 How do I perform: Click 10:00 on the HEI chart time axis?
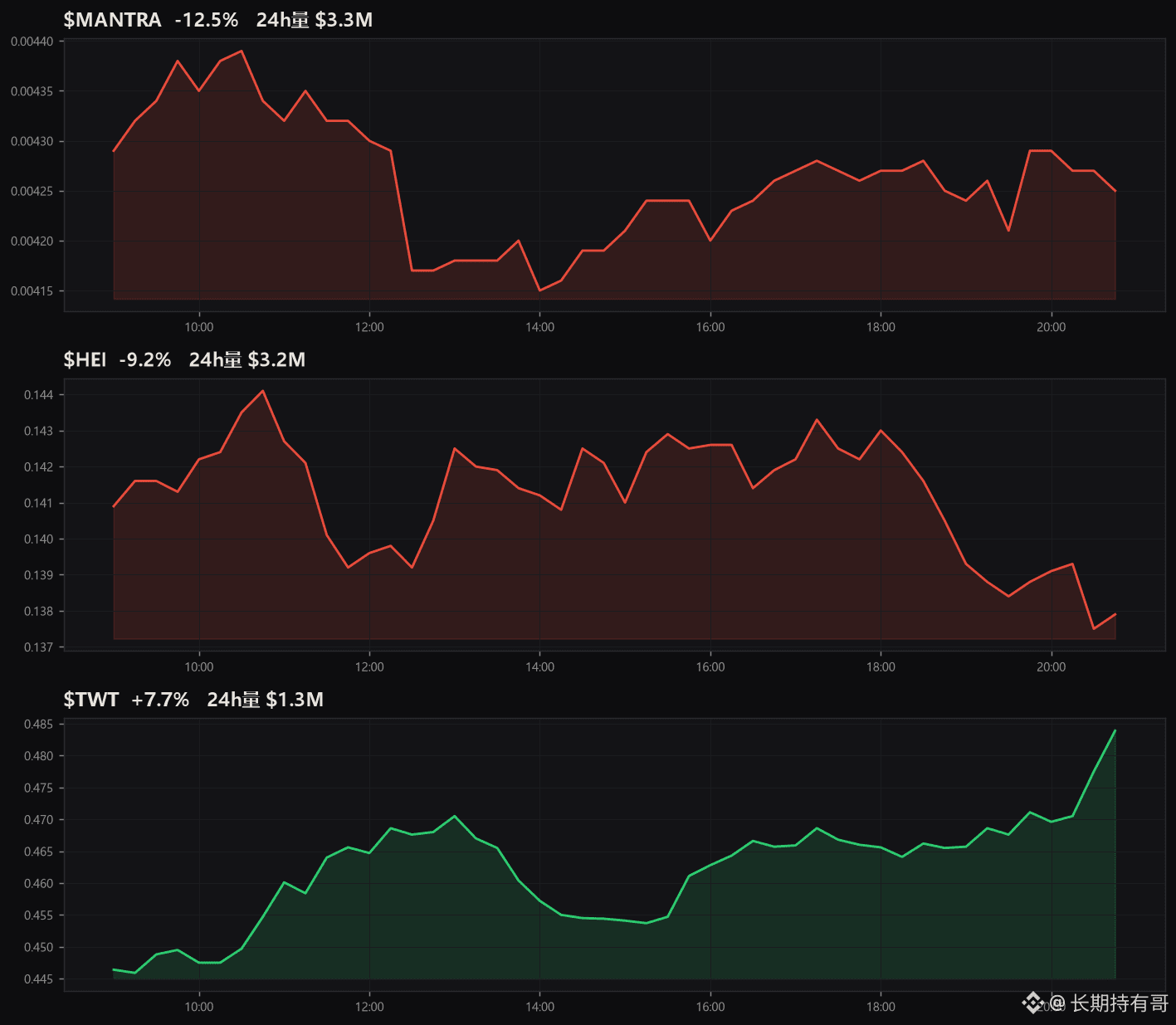pyautogui.click(x=199, y=667)
